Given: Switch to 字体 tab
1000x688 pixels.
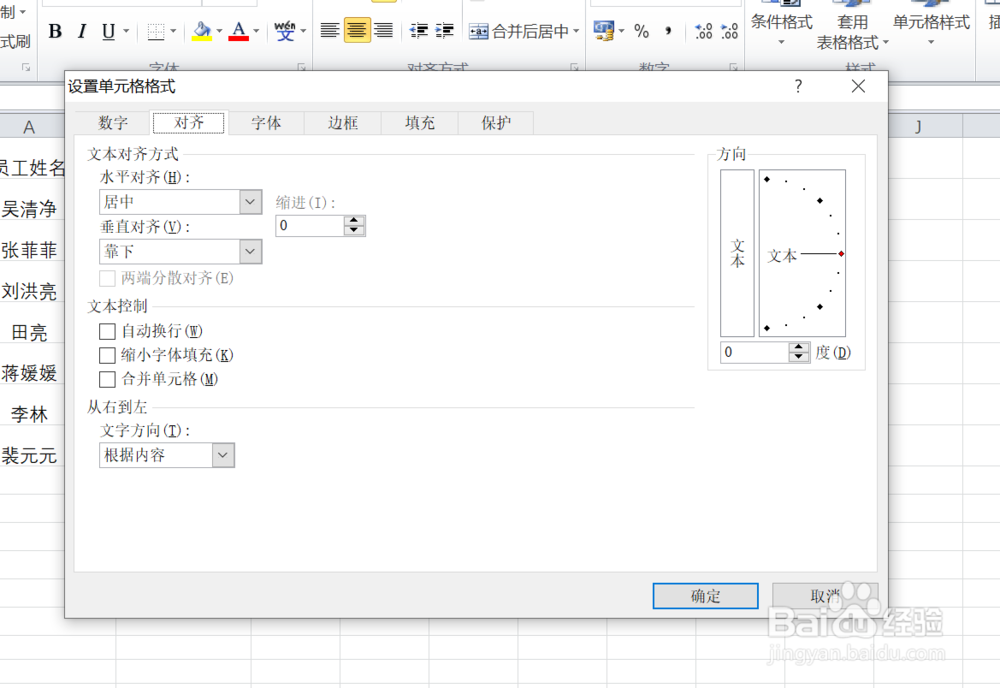Looking at the screenshot, I should click(x=266, y=122).
